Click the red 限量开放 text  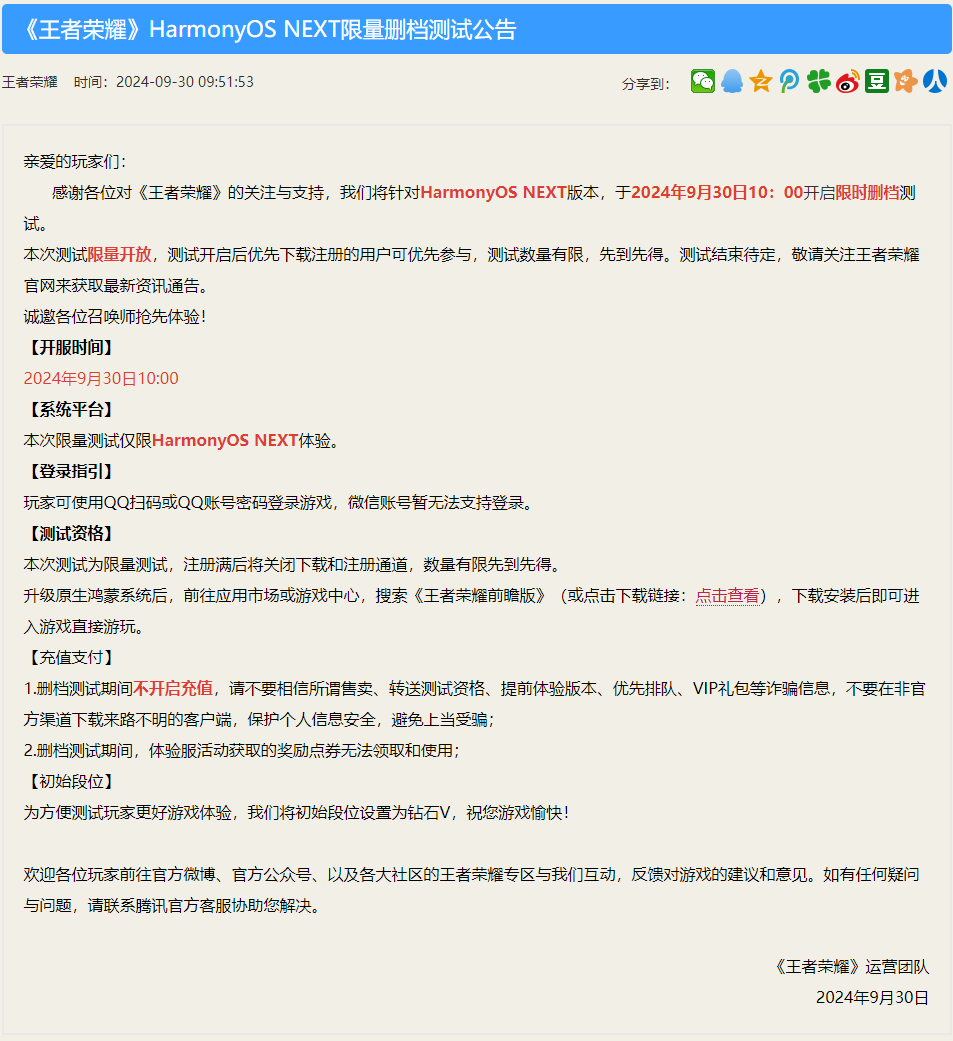[x=120, y=254]
